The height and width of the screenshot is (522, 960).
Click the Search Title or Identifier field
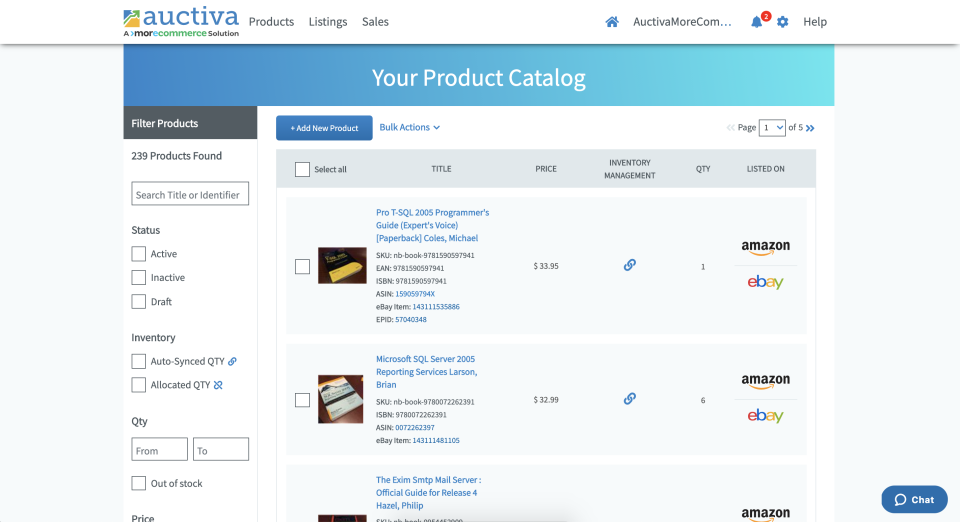[x=190, y=195]
